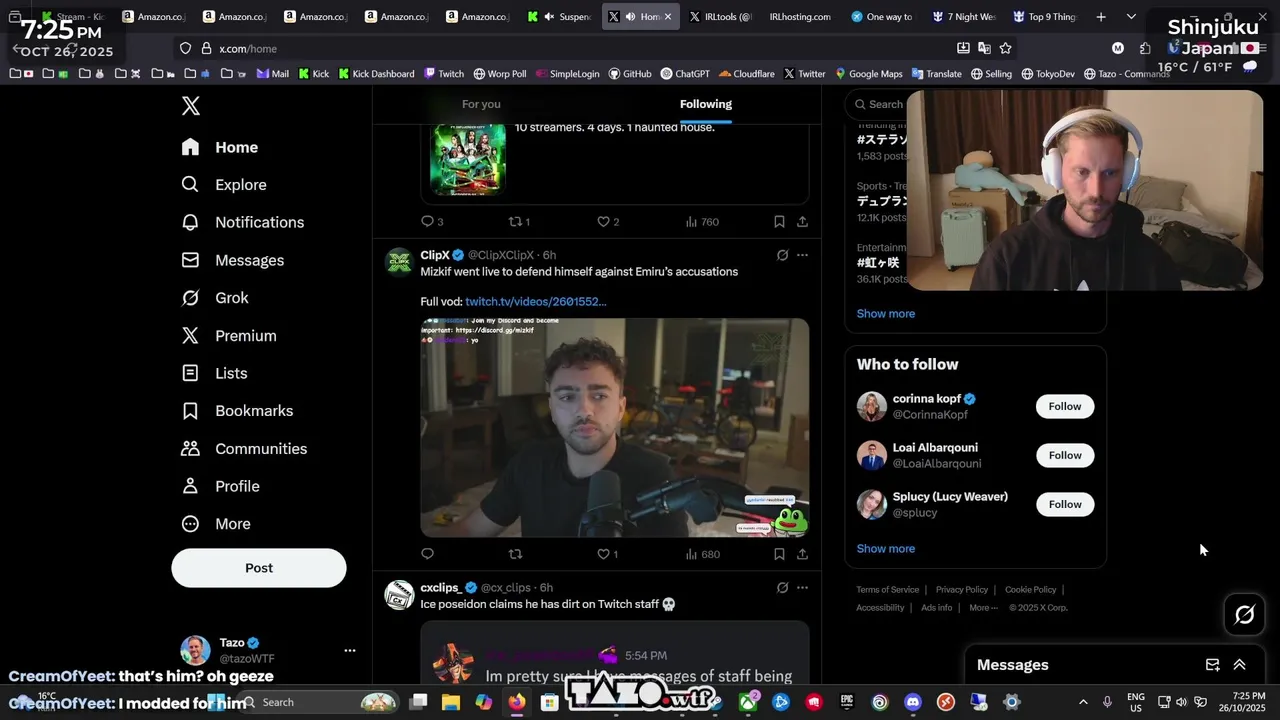Open Bookmarks in X sidebar

tap(238, 411)
